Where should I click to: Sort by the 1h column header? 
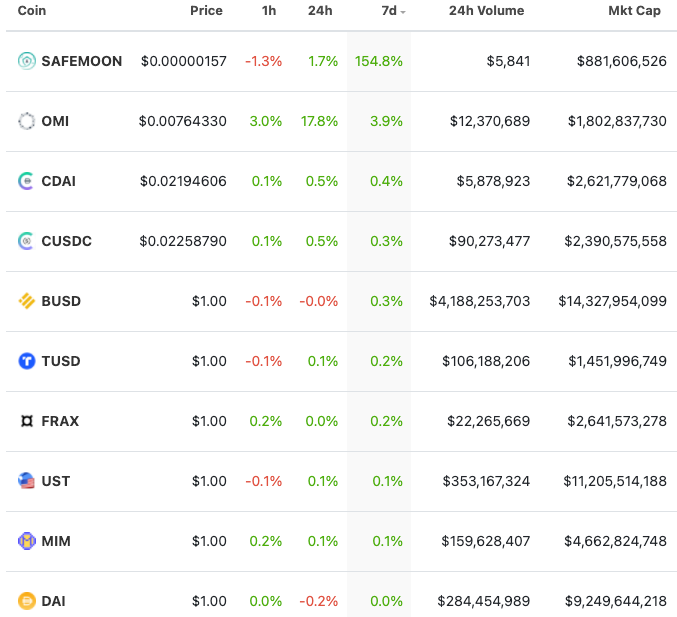[x=269, y=10]
